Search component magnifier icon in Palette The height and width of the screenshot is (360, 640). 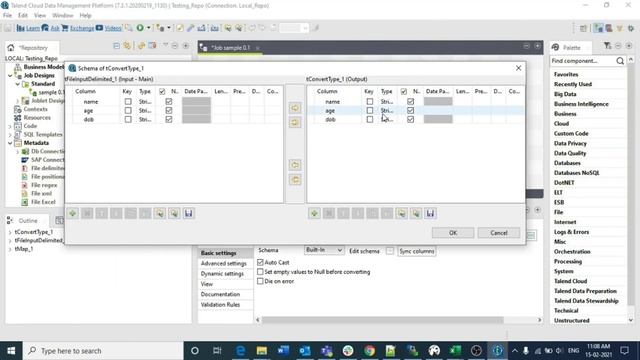[620, 61]
